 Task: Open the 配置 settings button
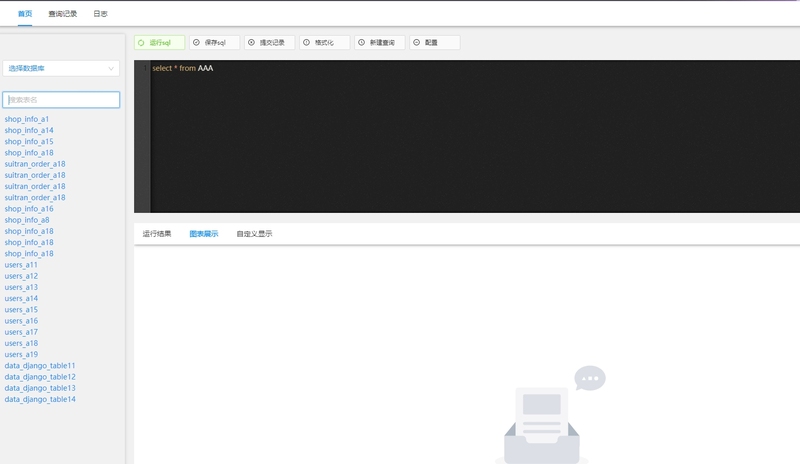(x=435, y=42)
